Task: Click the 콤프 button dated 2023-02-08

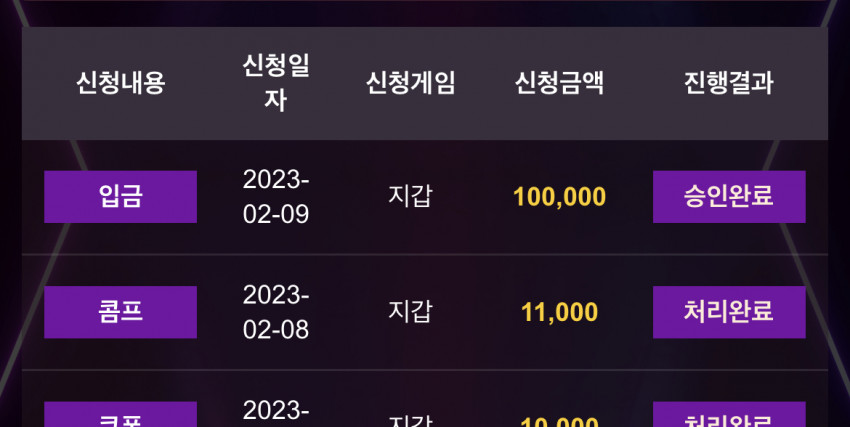Action: pos(120,312)
